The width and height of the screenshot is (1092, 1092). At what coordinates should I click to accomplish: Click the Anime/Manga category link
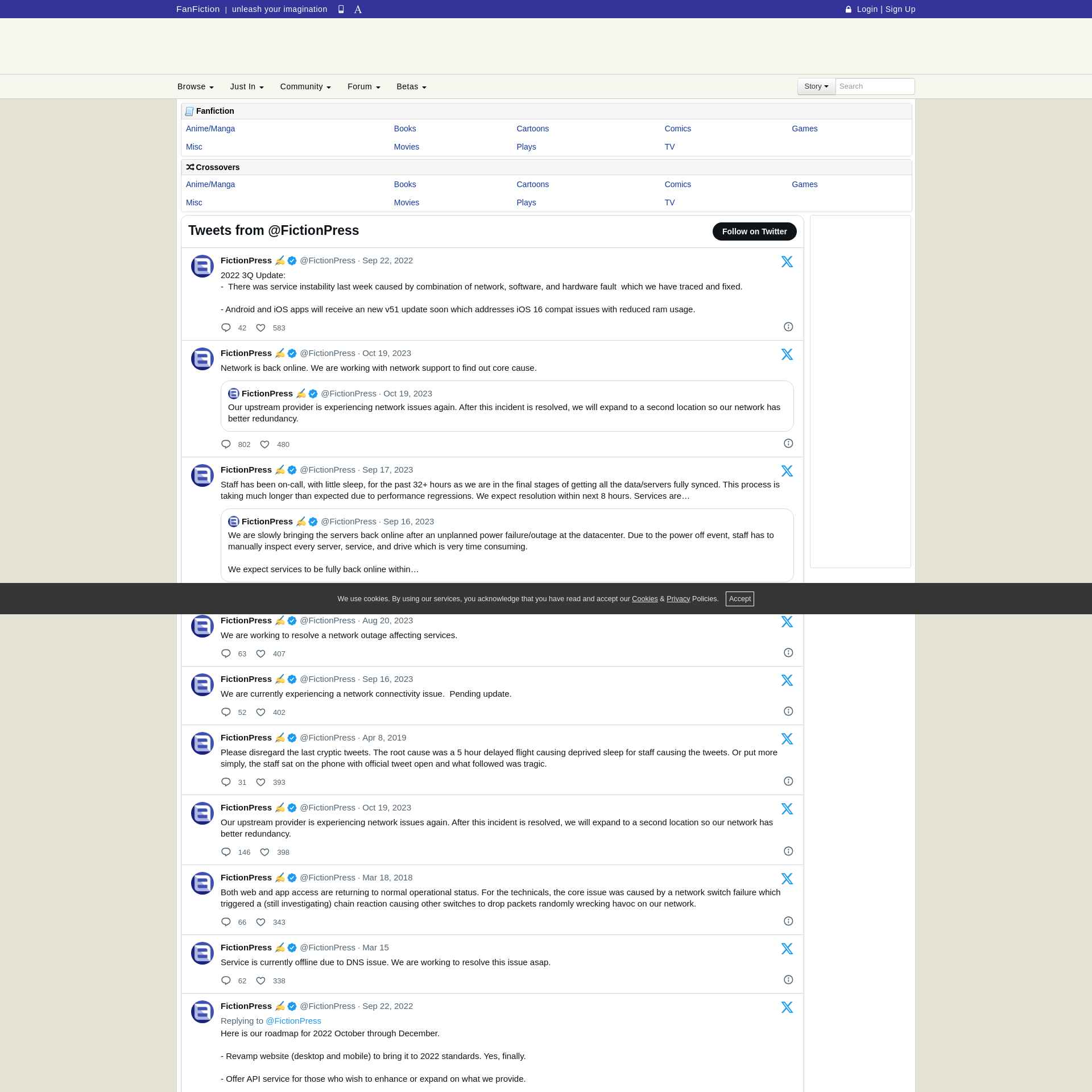coord(211,128)
